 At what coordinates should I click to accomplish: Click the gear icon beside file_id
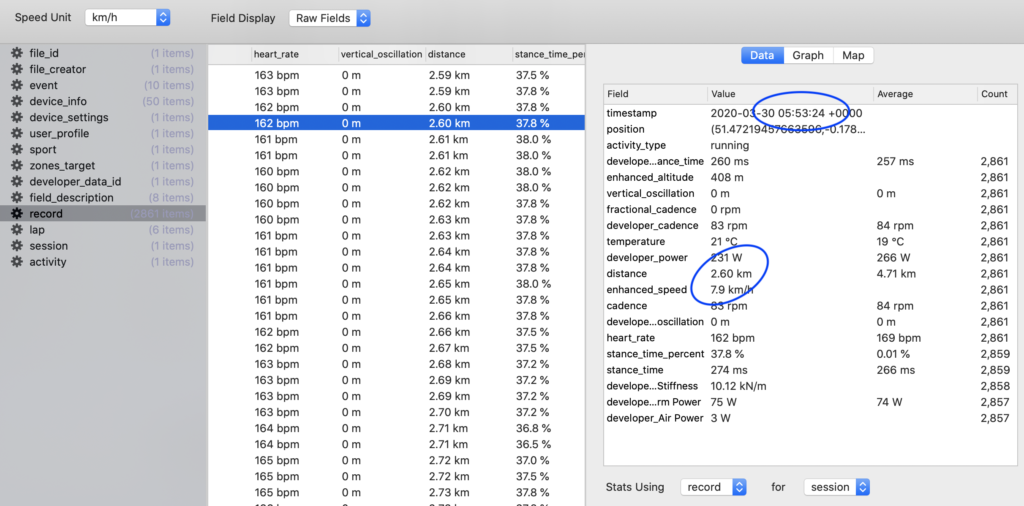coord(16,53)
